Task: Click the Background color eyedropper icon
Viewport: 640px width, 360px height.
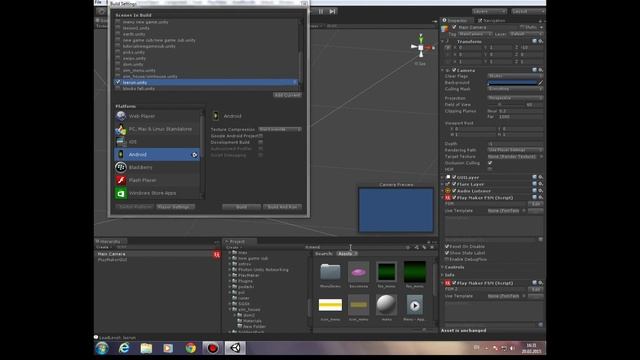Action: point(541,82)
